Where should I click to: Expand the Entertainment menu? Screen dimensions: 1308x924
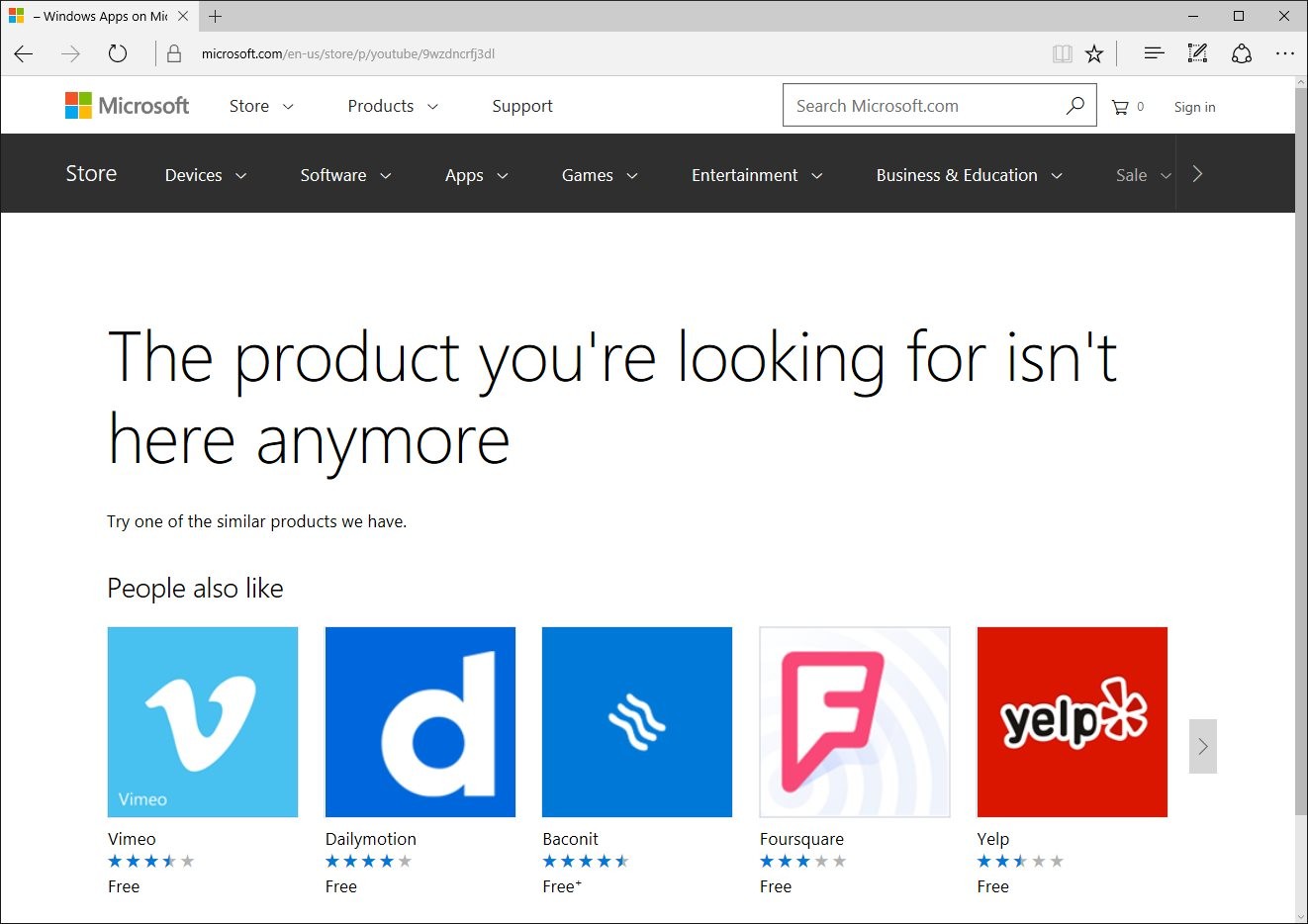(x=757, y=175)
